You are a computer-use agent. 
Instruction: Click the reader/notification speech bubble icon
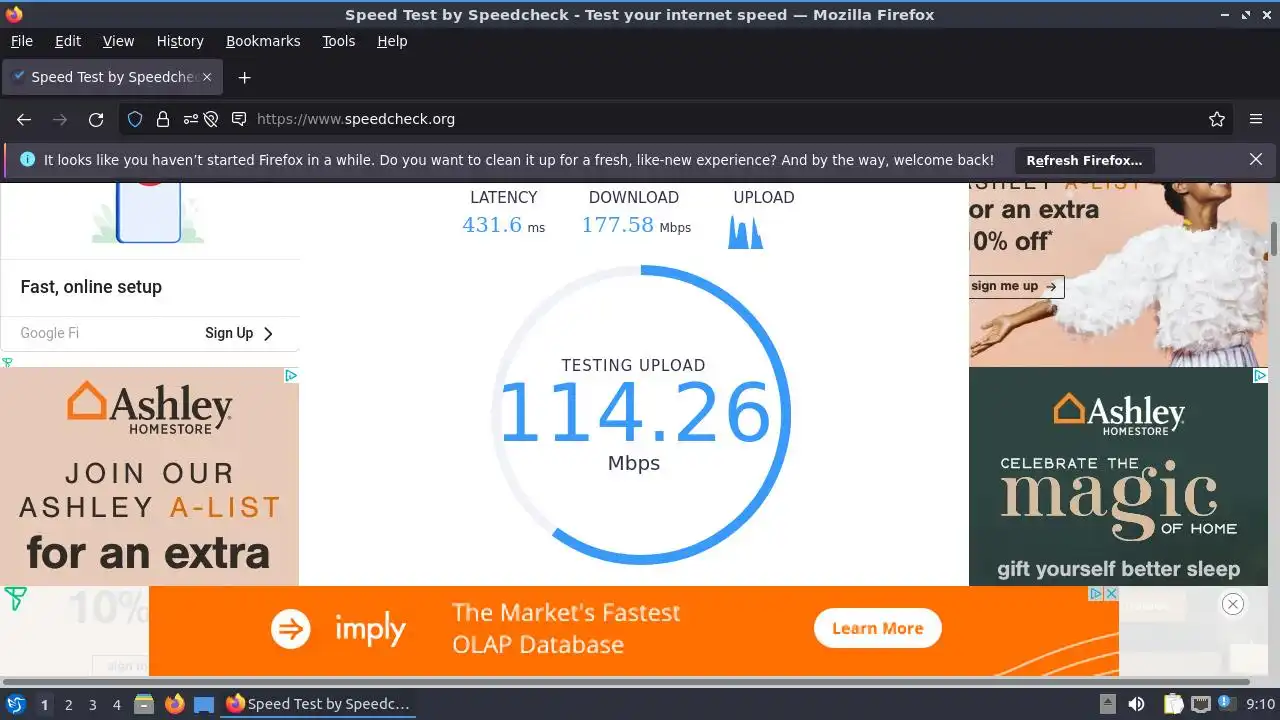pos(239,119)
